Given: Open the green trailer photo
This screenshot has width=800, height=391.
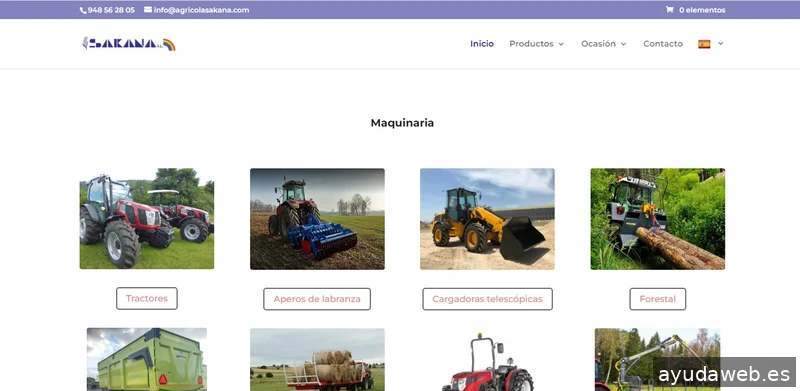Looking at the screenshot, I should [147, 359].
